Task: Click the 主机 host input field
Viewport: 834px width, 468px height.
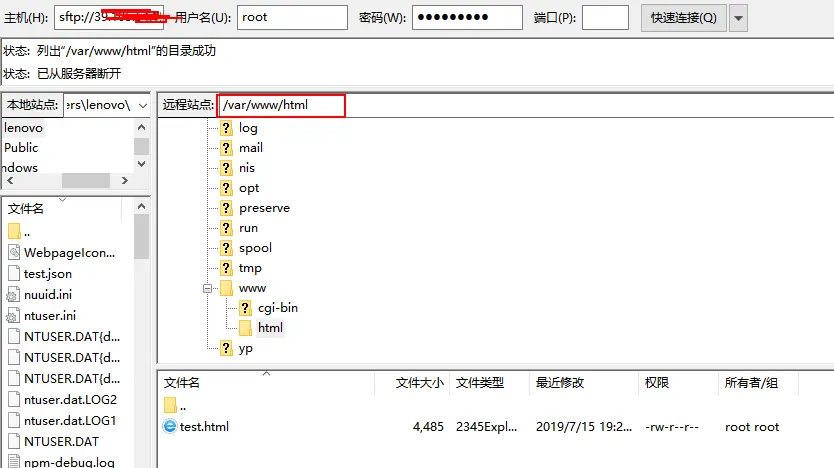Action: [x=109, y=18]
